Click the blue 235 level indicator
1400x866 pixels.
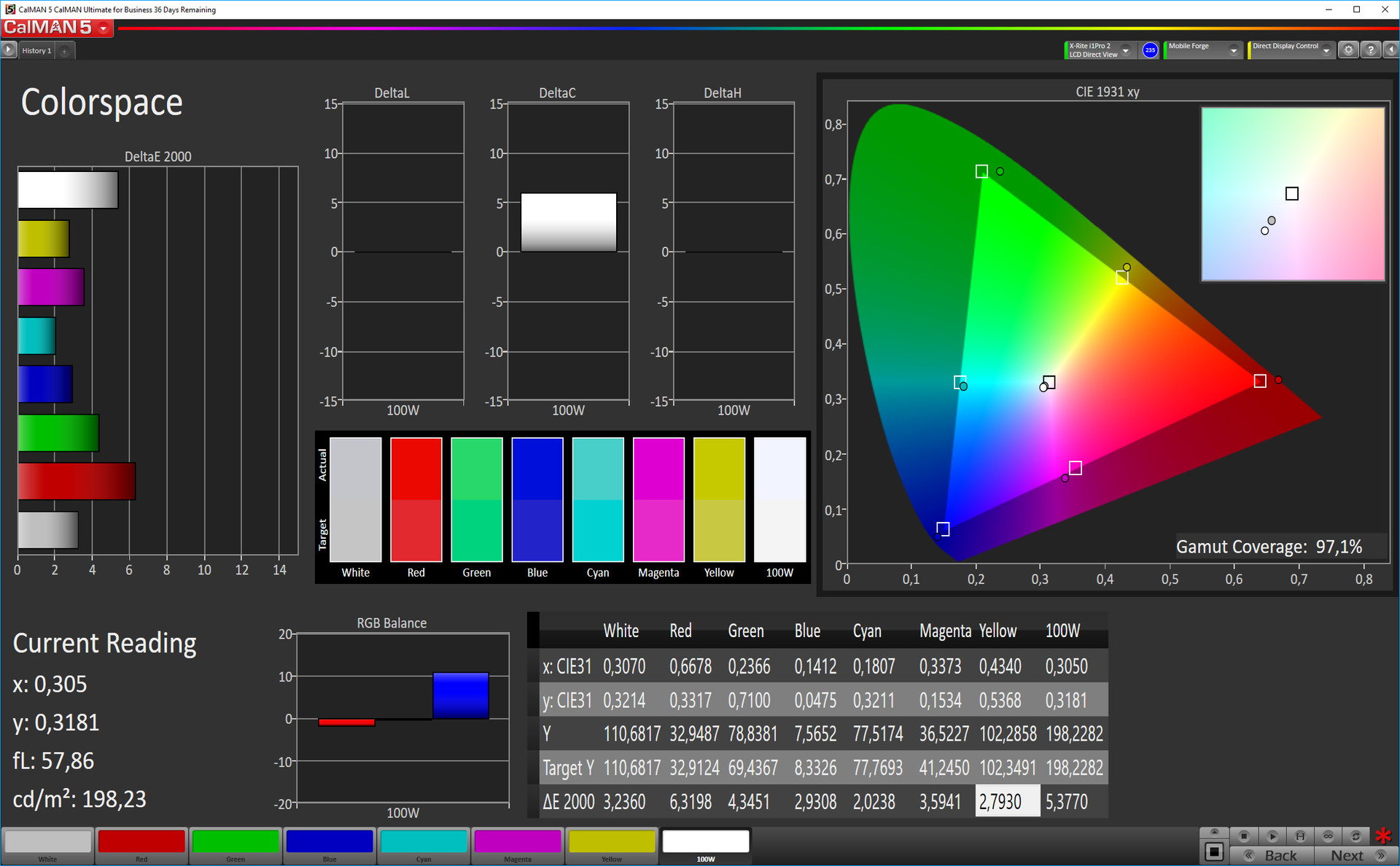(x=1150, y=50)
